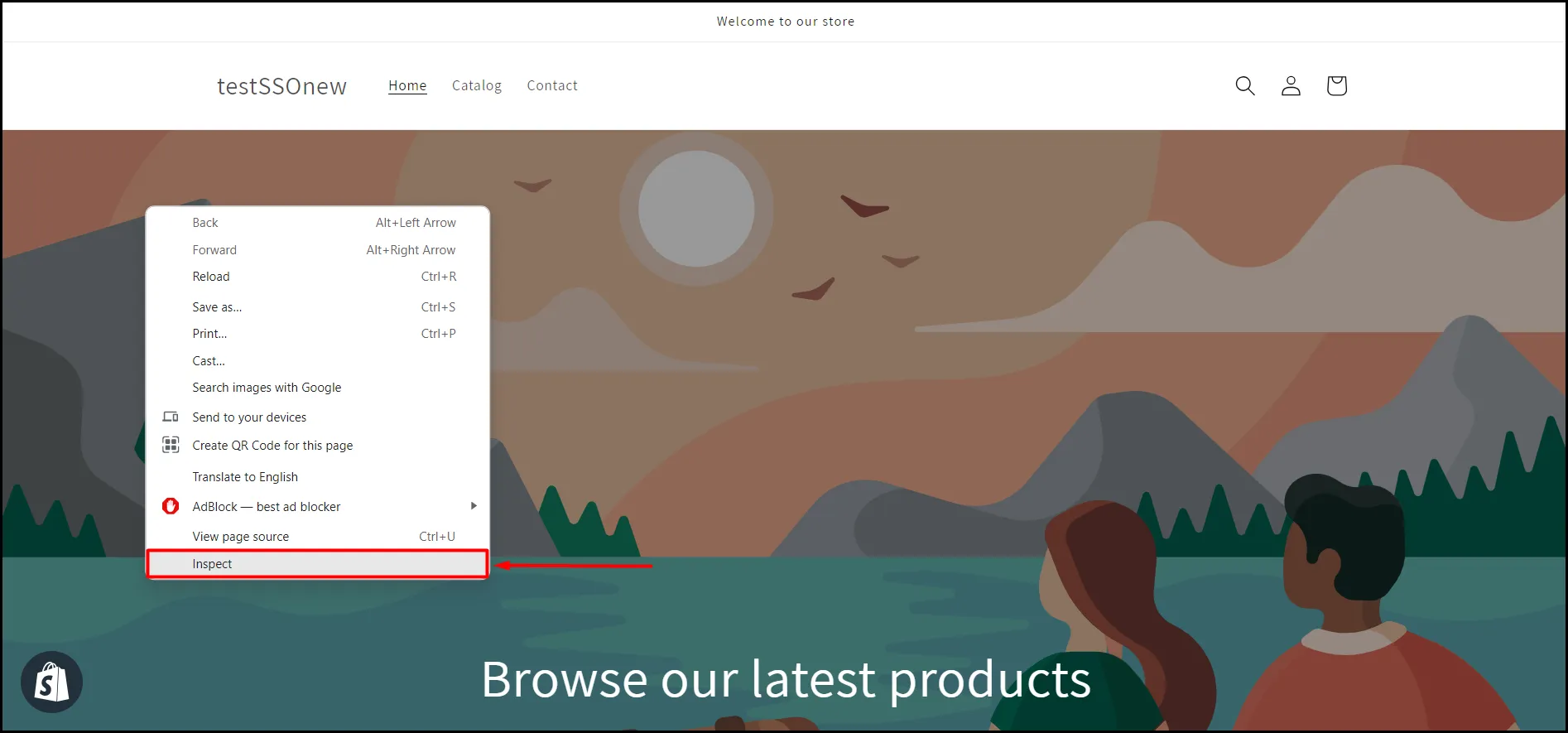Click the QR code icon in menu
Image resolution: width=1568 pixels, height=733 pixels.
171,445
